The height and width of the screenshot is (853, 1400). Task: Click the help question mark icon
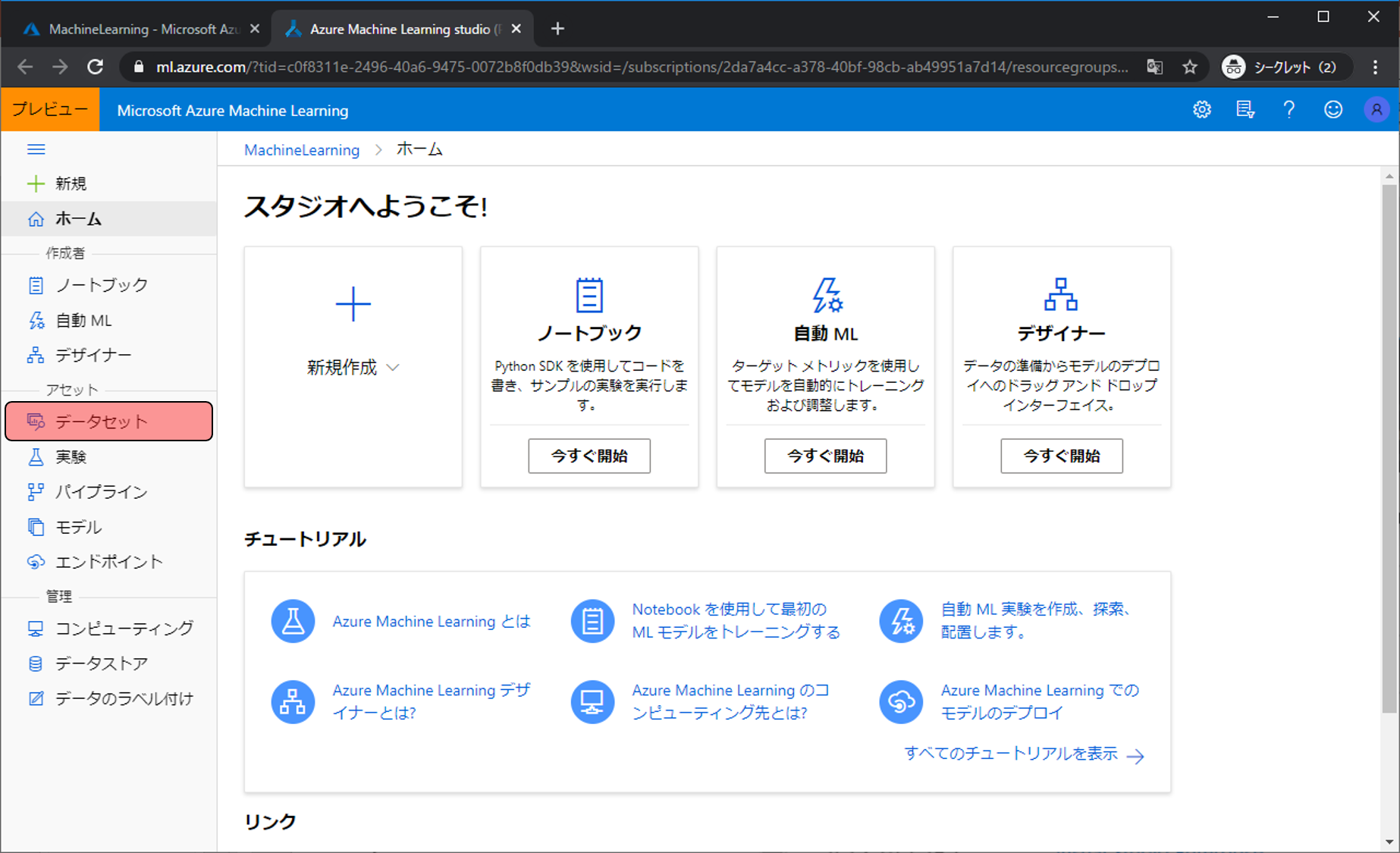tap(1289, 110)
